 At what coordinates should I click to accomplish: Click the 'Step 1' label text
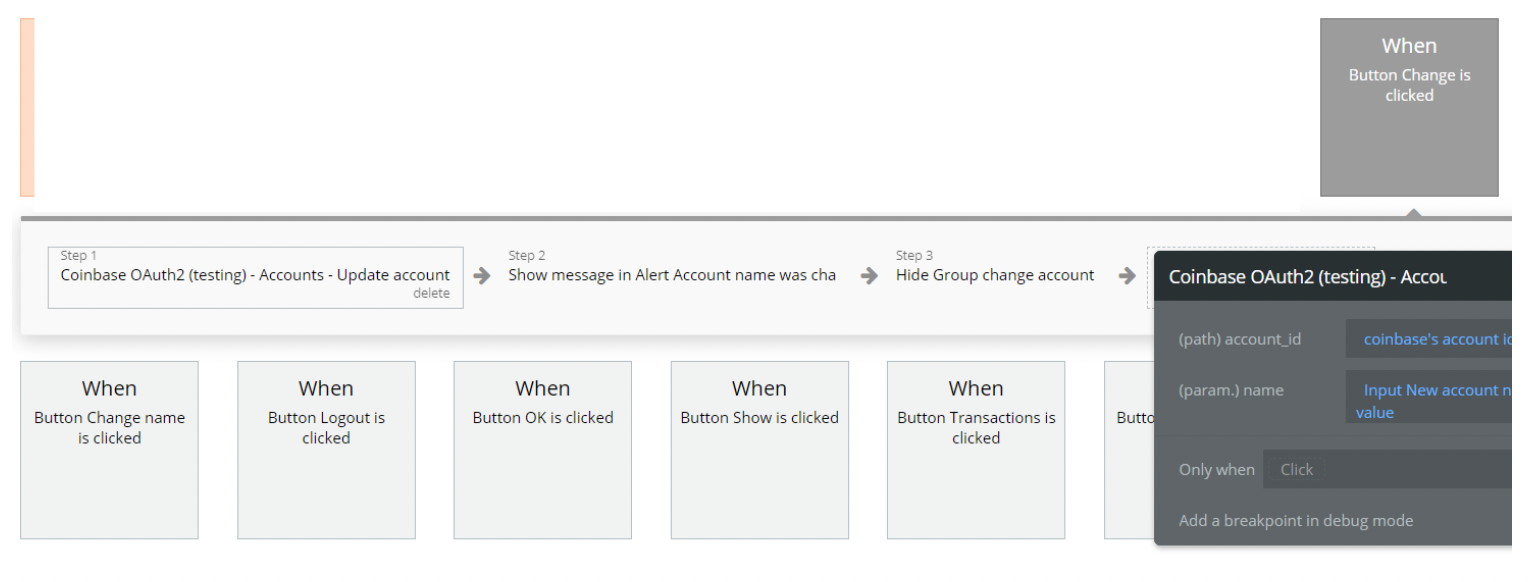[79, 256]
